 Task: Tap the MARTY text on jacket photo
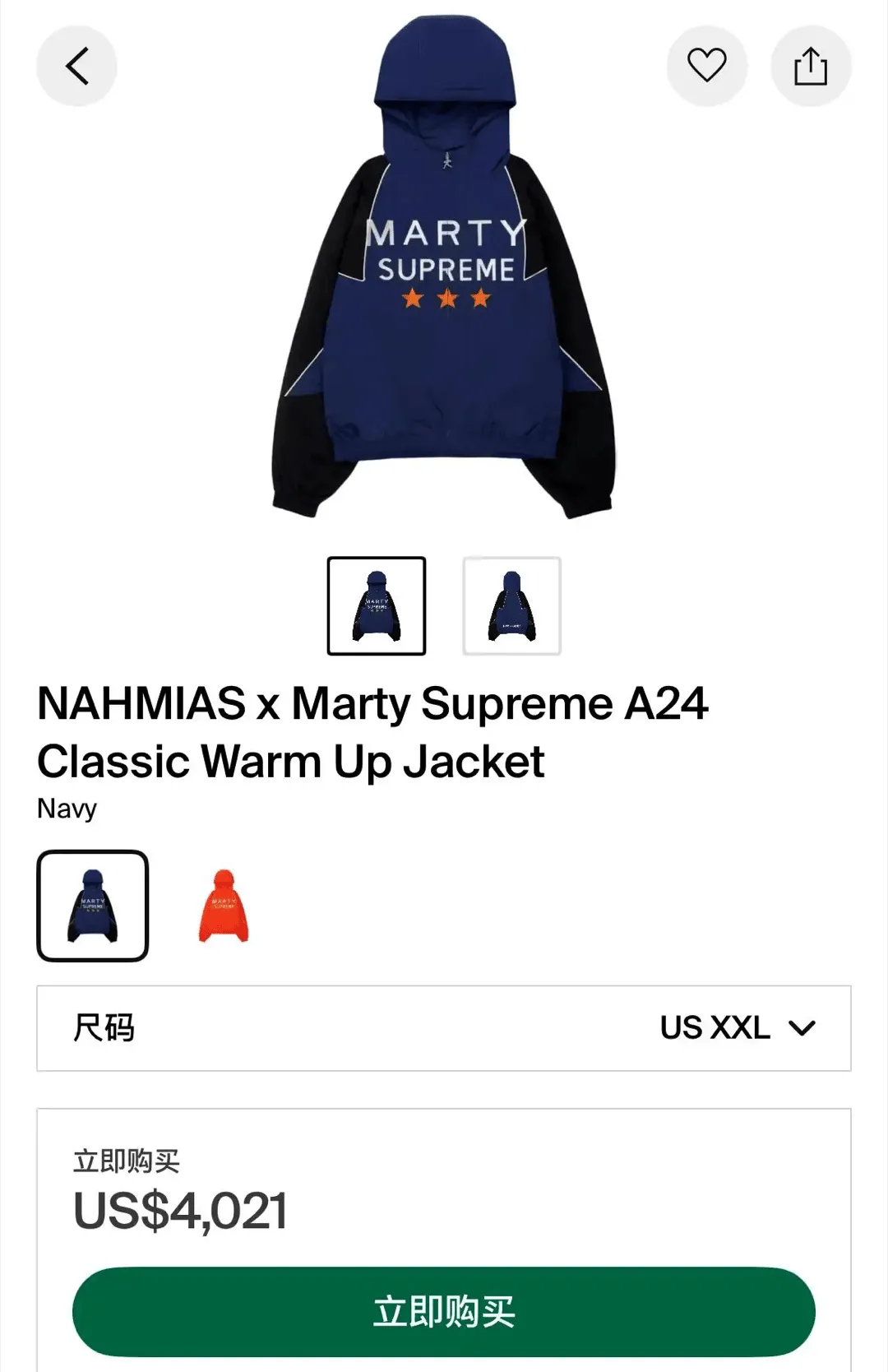(x=446, y=234)
